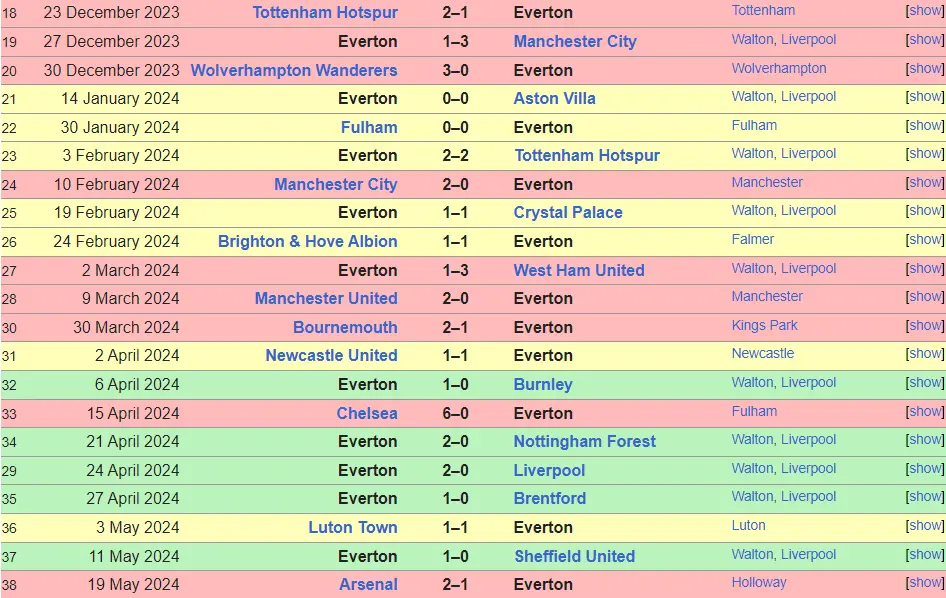The image size is (946, 598).
Task: Show details of Everton vs Manchester City match
Action: 925,40
